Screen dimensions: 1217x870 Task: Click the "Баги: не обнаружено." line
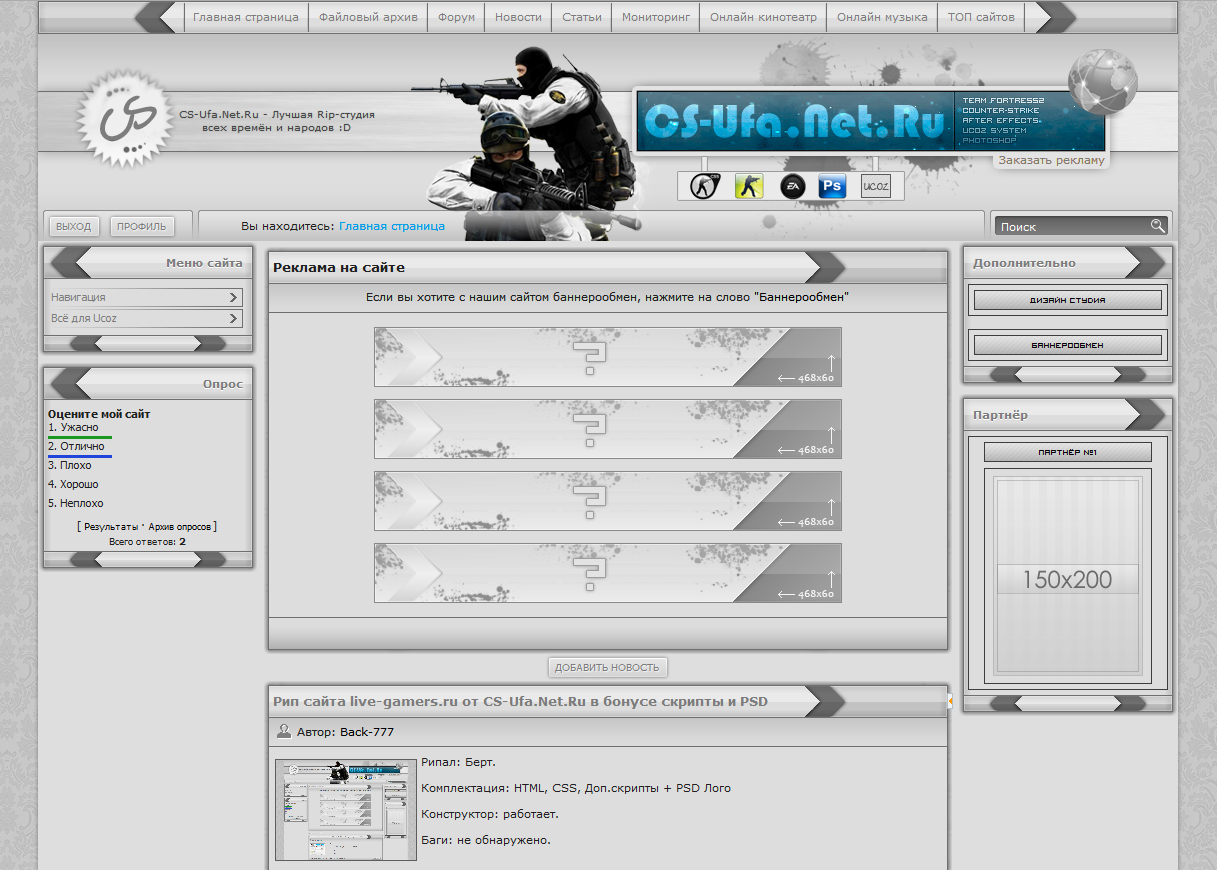tap(486, 840)
